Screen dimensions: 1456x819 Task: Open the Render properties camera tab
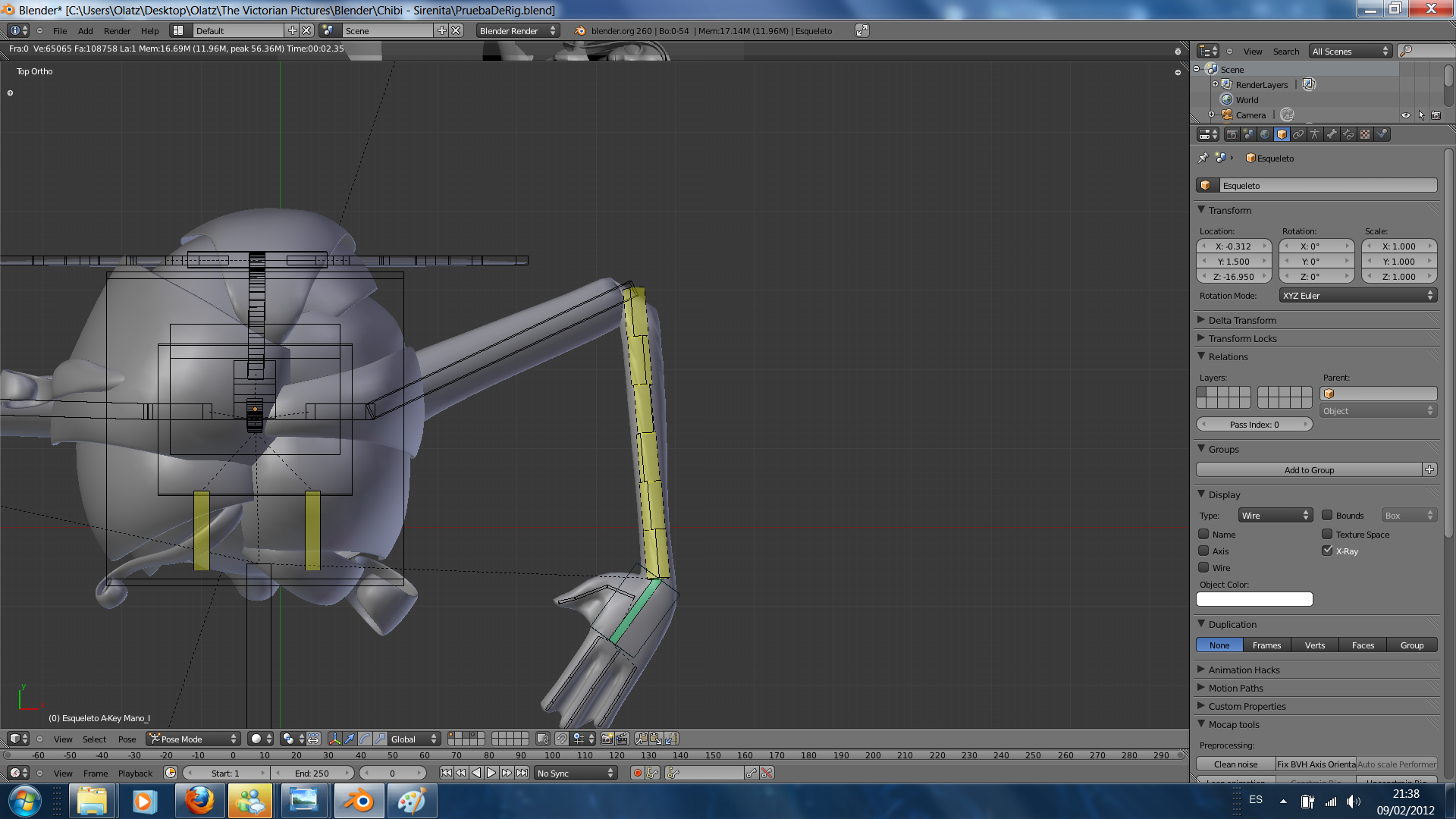(x=1232, y=134)
